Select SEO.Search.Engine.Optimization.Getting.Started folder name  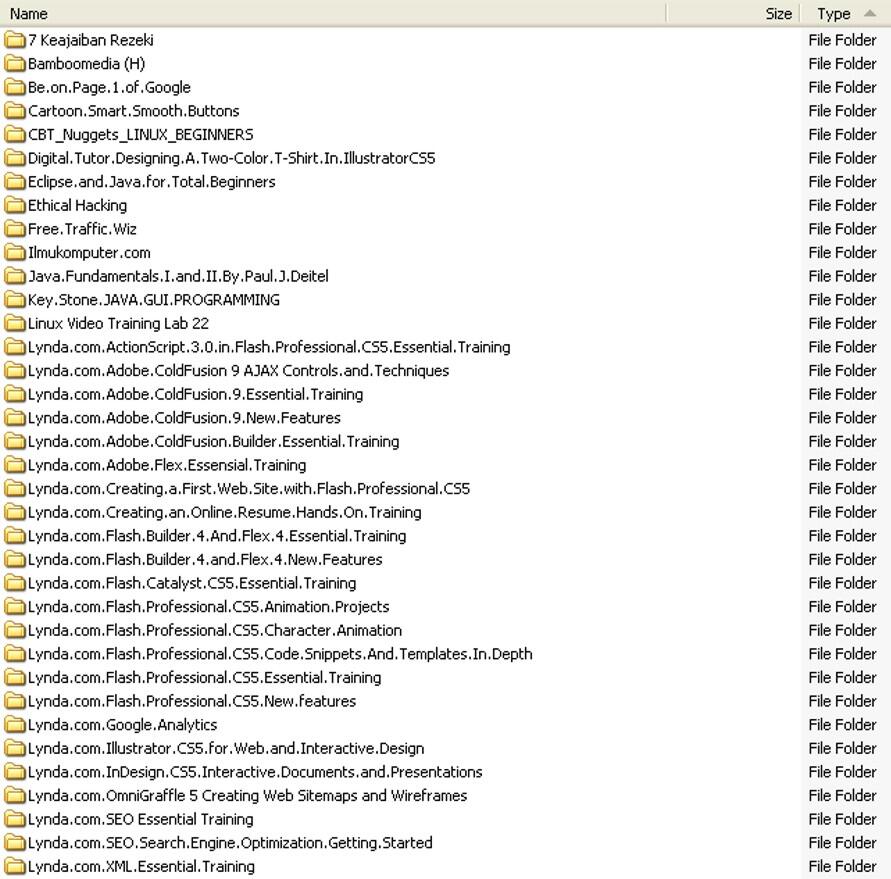pyautogui.click(x=230, y=843)
